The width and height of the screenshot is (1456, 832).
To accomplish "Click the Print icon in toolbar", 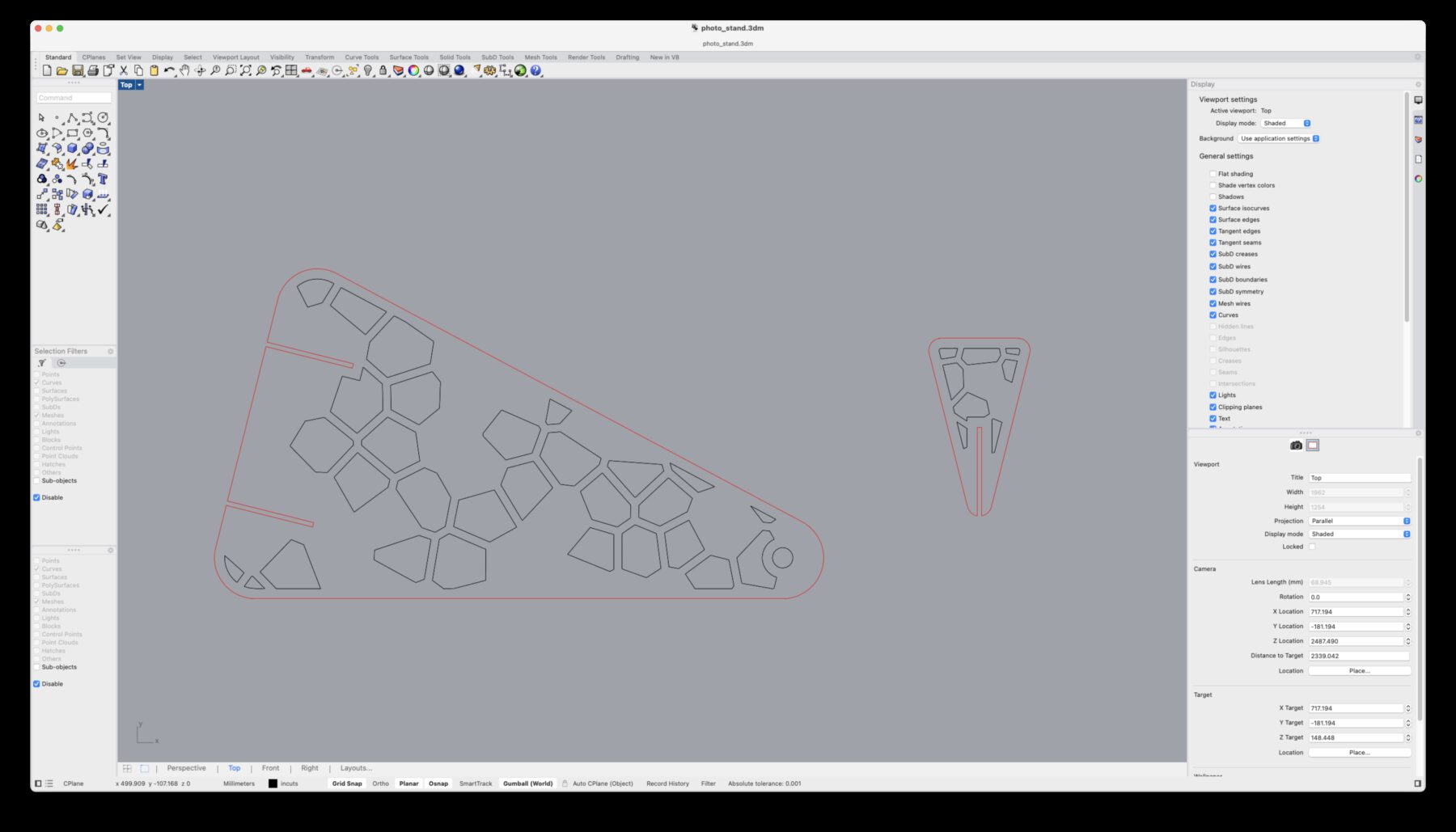I will (93, 71).
